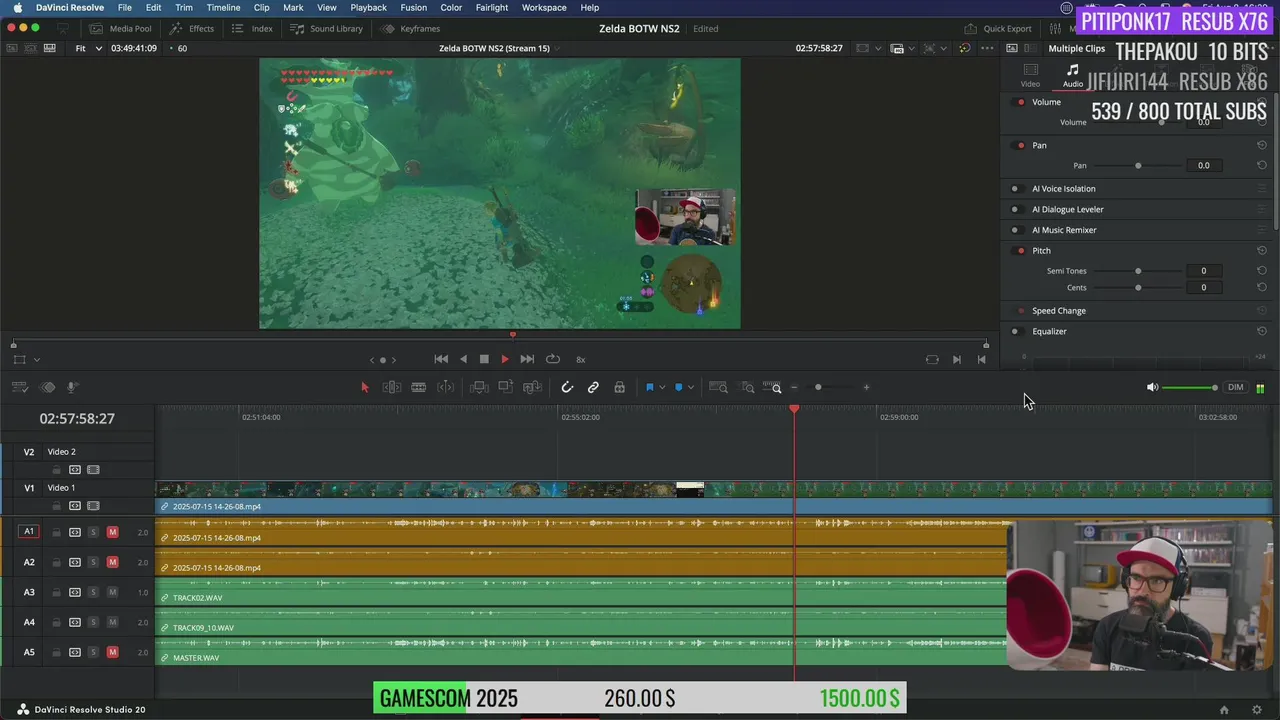Screen dimensions: 1280x720
Task: Toggle Loop playback icon
Action: pyautogui.click(x=552, y=359)
